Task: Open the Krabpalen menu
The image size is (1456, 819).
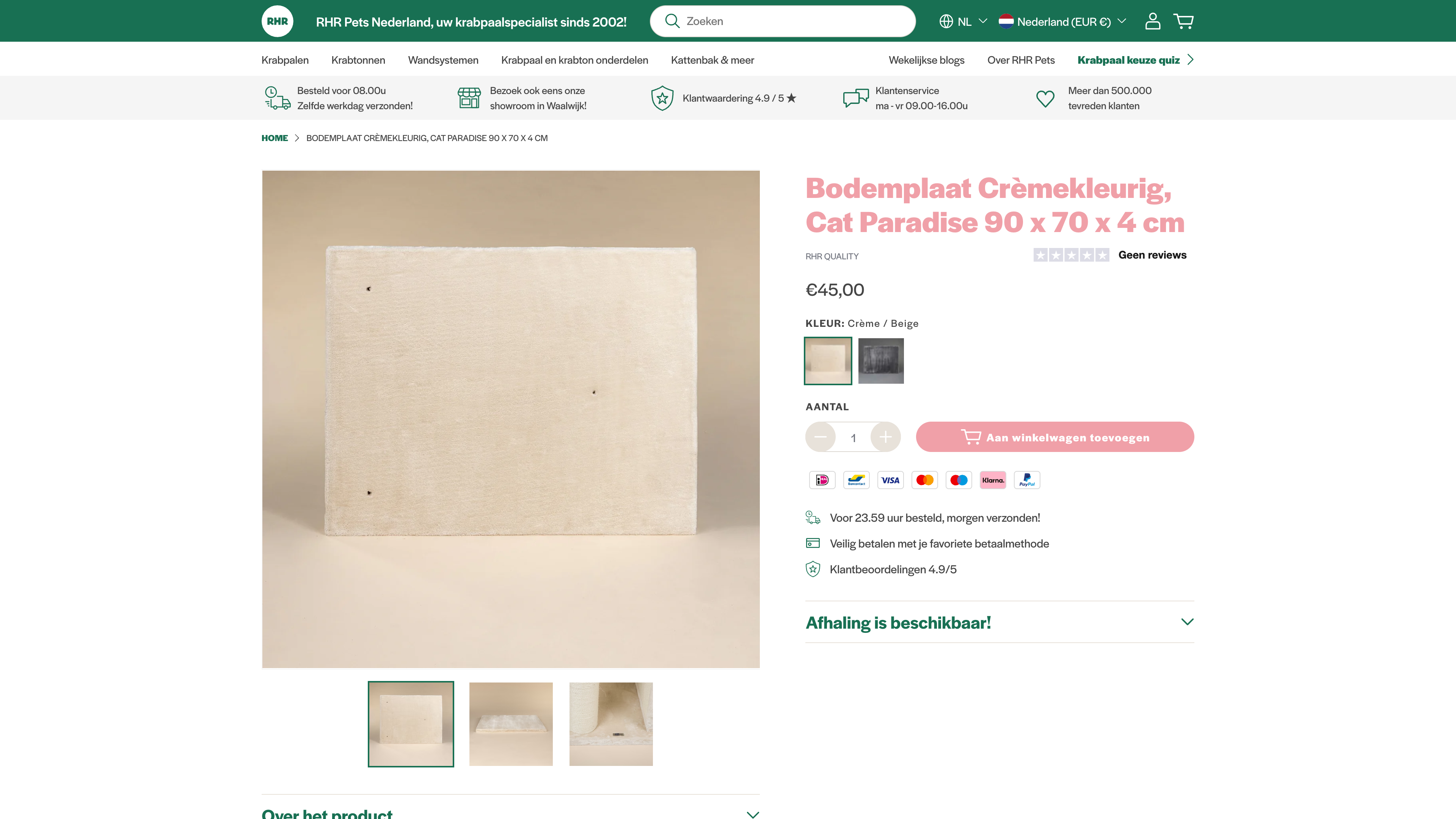Action: tap(285, 60)
